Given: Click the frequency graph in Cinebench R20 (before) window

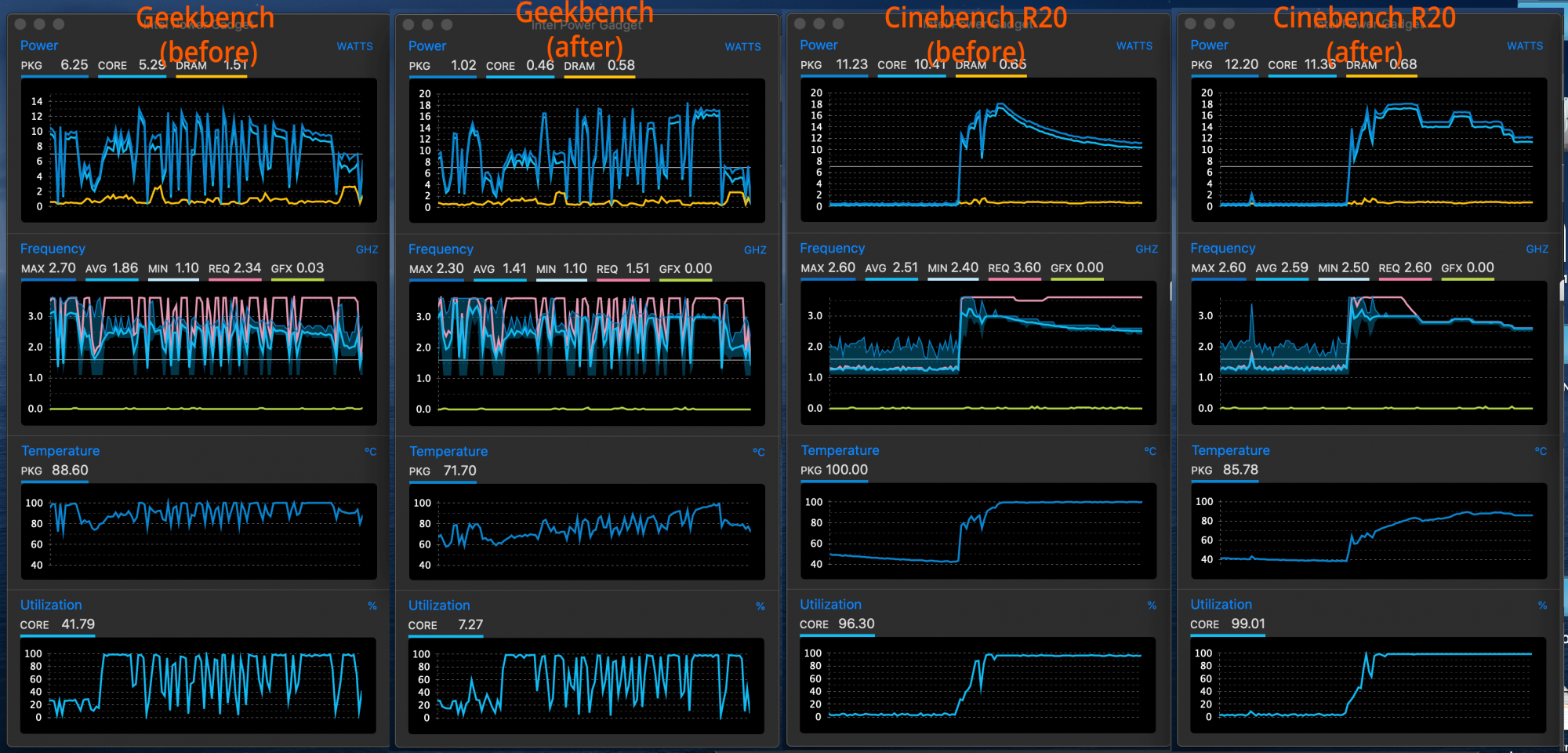Looking at the screenshot, I should (x=978, y=353).
